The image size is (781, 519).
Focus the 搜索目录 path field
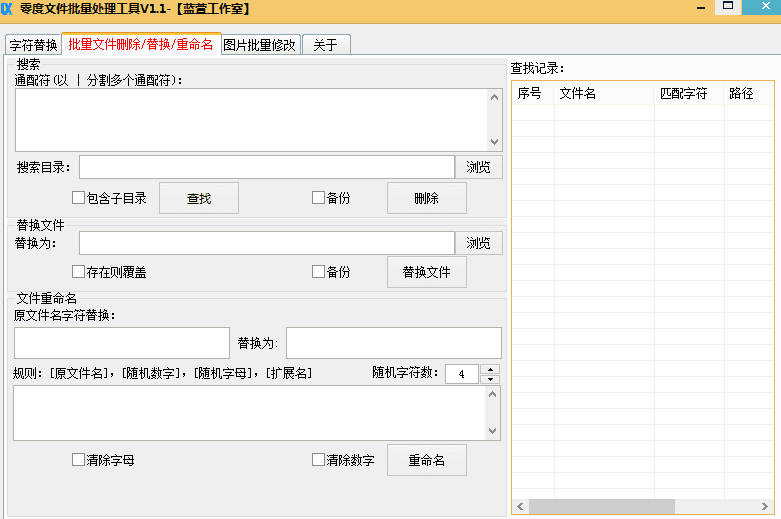(x=267, y=167)
